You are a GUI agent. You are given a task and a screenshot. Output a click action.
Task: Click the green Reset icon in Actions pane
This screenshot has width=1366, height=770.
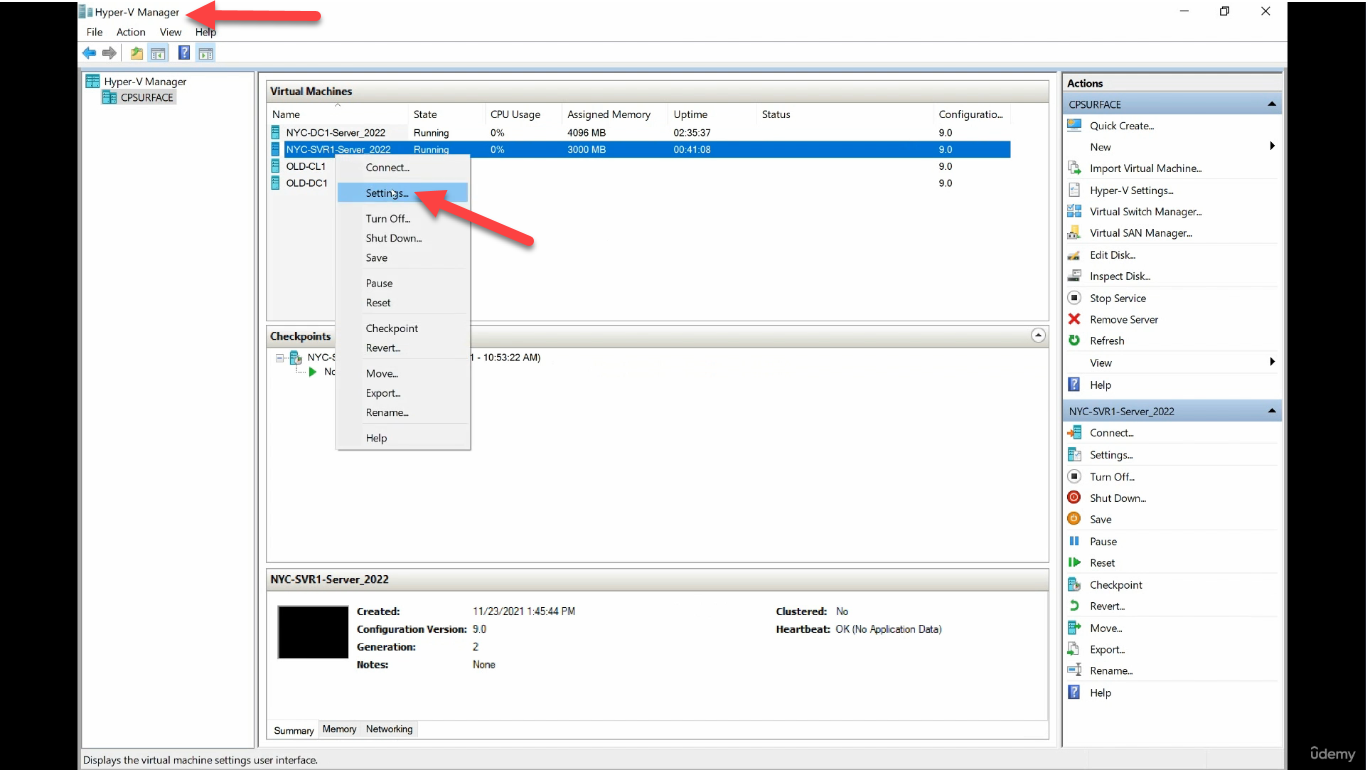(1074, 563)
